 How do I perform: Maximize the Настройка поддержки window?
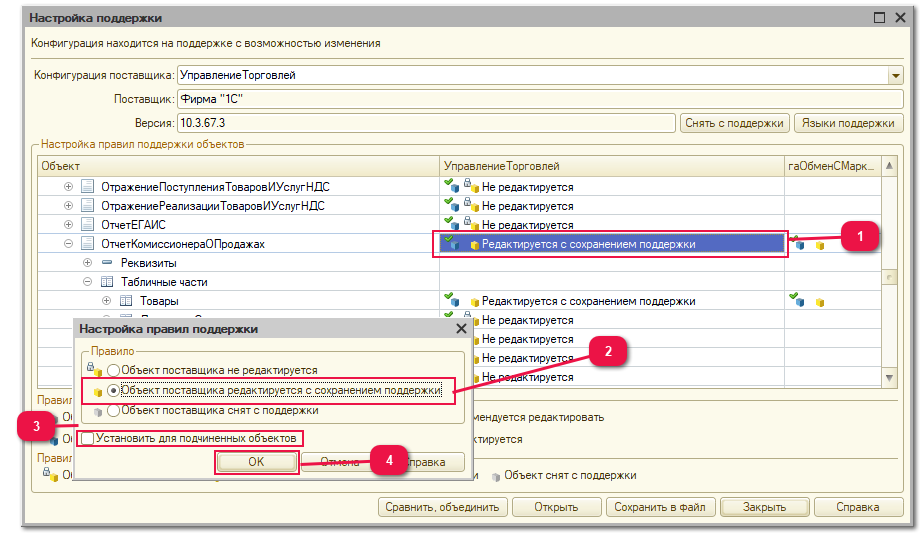[879, 18]
